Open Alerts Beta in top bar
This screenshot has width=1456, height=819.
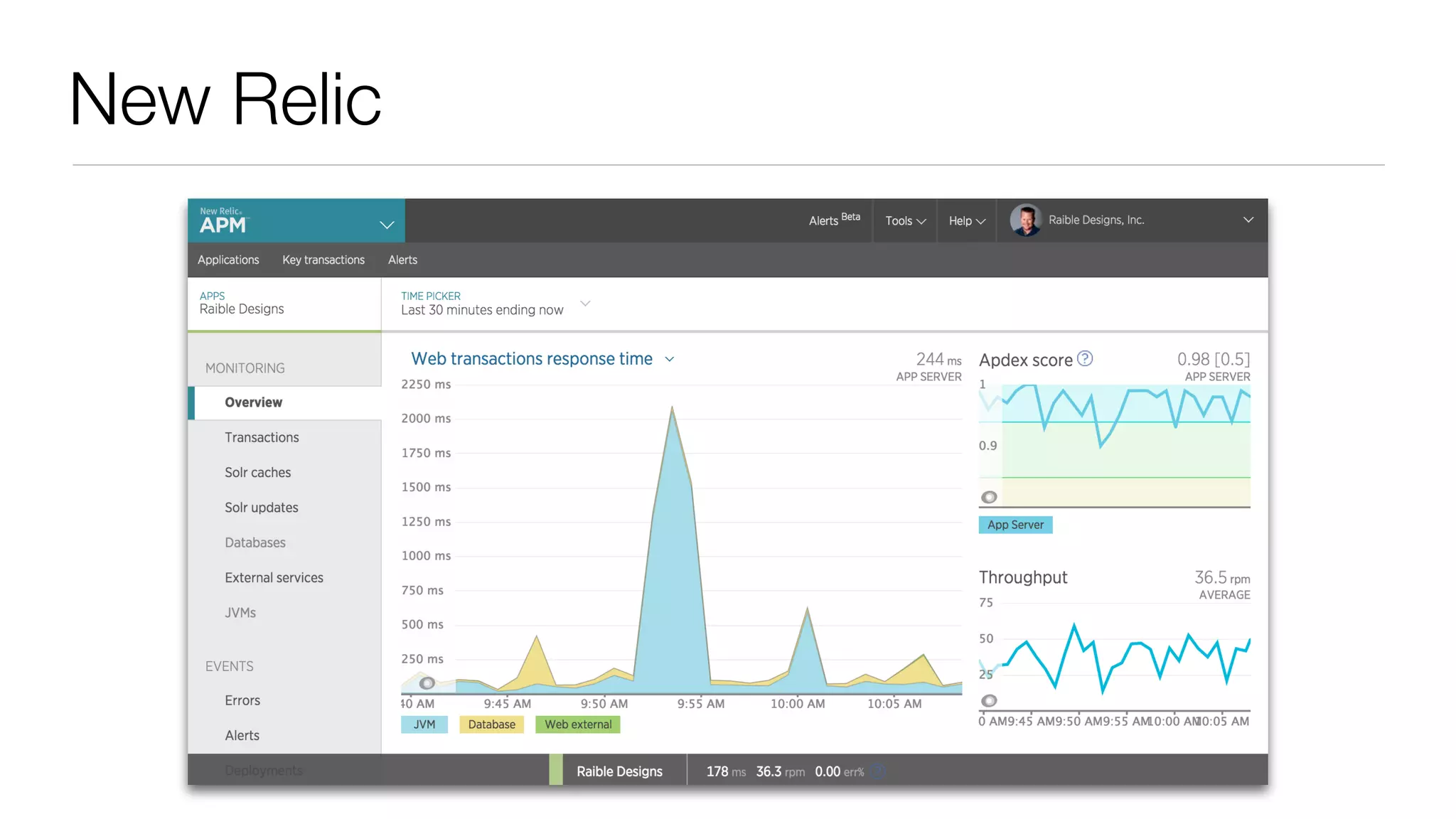pos(834,220)
